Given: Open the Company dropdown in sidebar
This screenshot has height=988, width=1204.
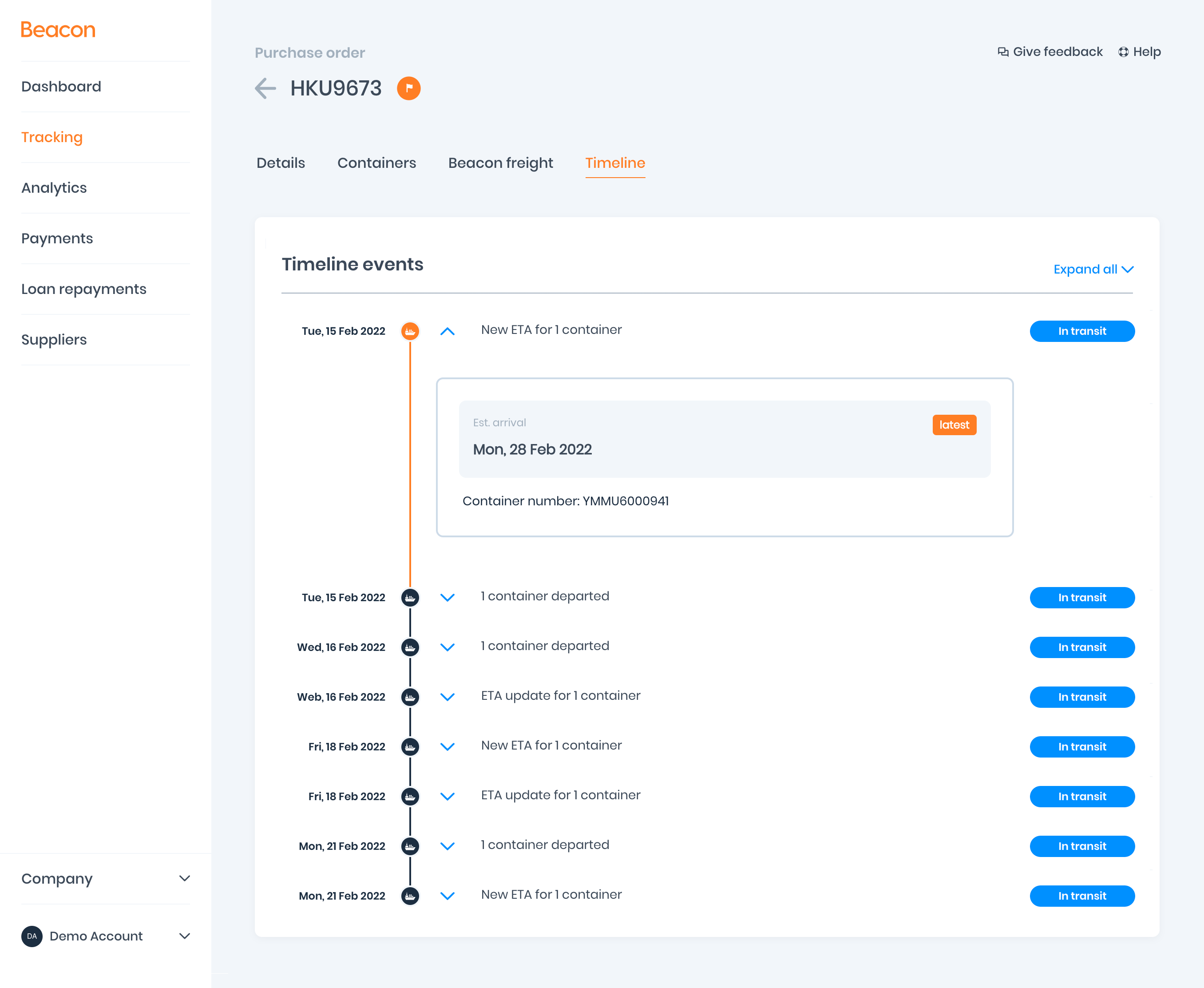Looking at the screenshot, I should (184, 879).
